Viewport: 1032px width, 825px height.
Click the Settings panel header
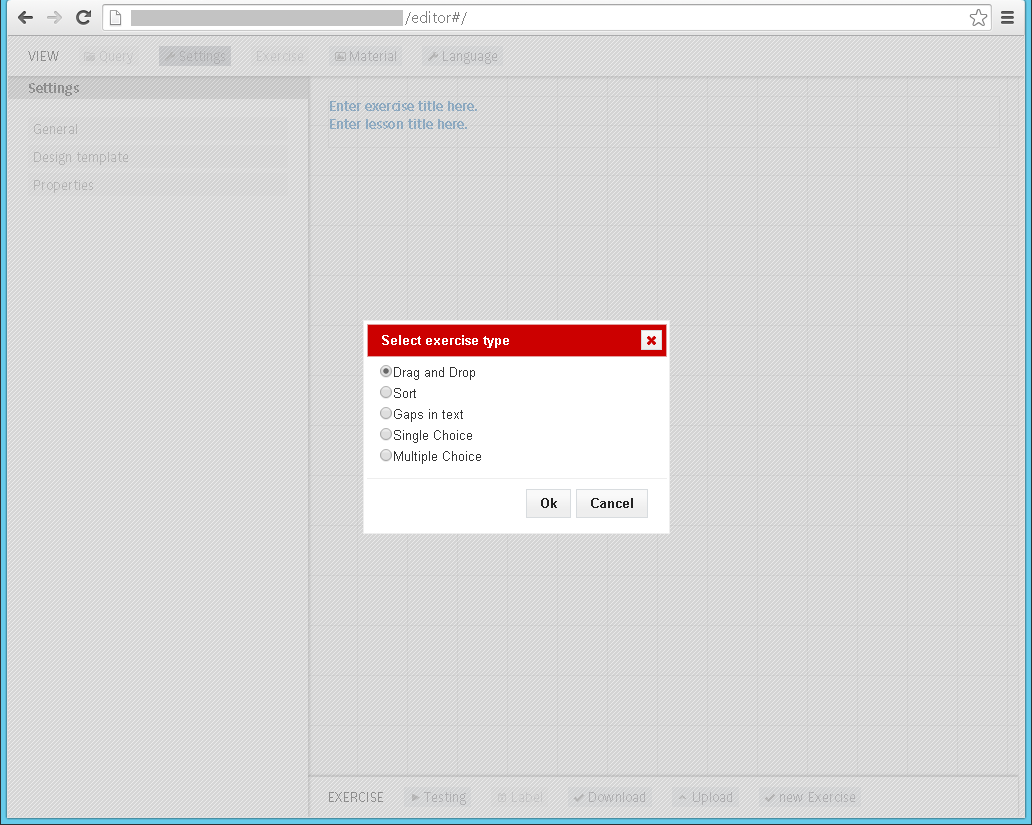158,88
